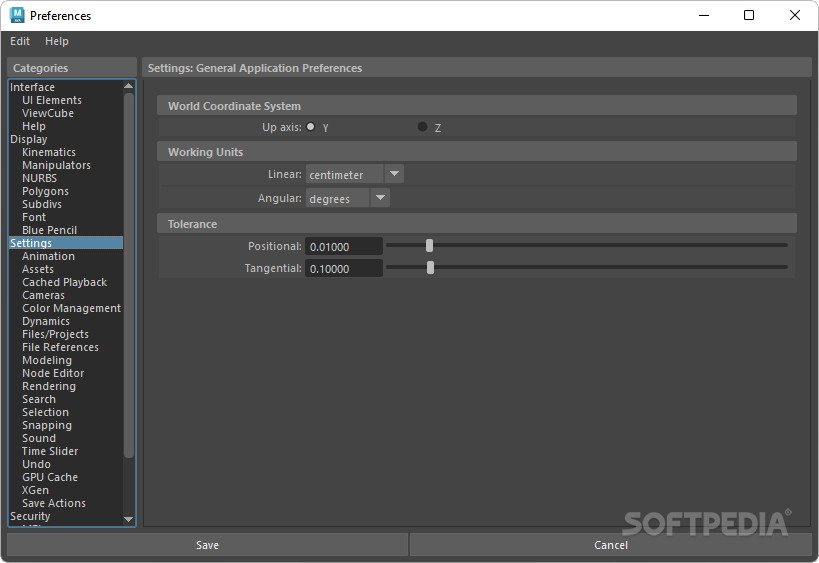
Task: Select the Animation category
Action: point(48,256)
